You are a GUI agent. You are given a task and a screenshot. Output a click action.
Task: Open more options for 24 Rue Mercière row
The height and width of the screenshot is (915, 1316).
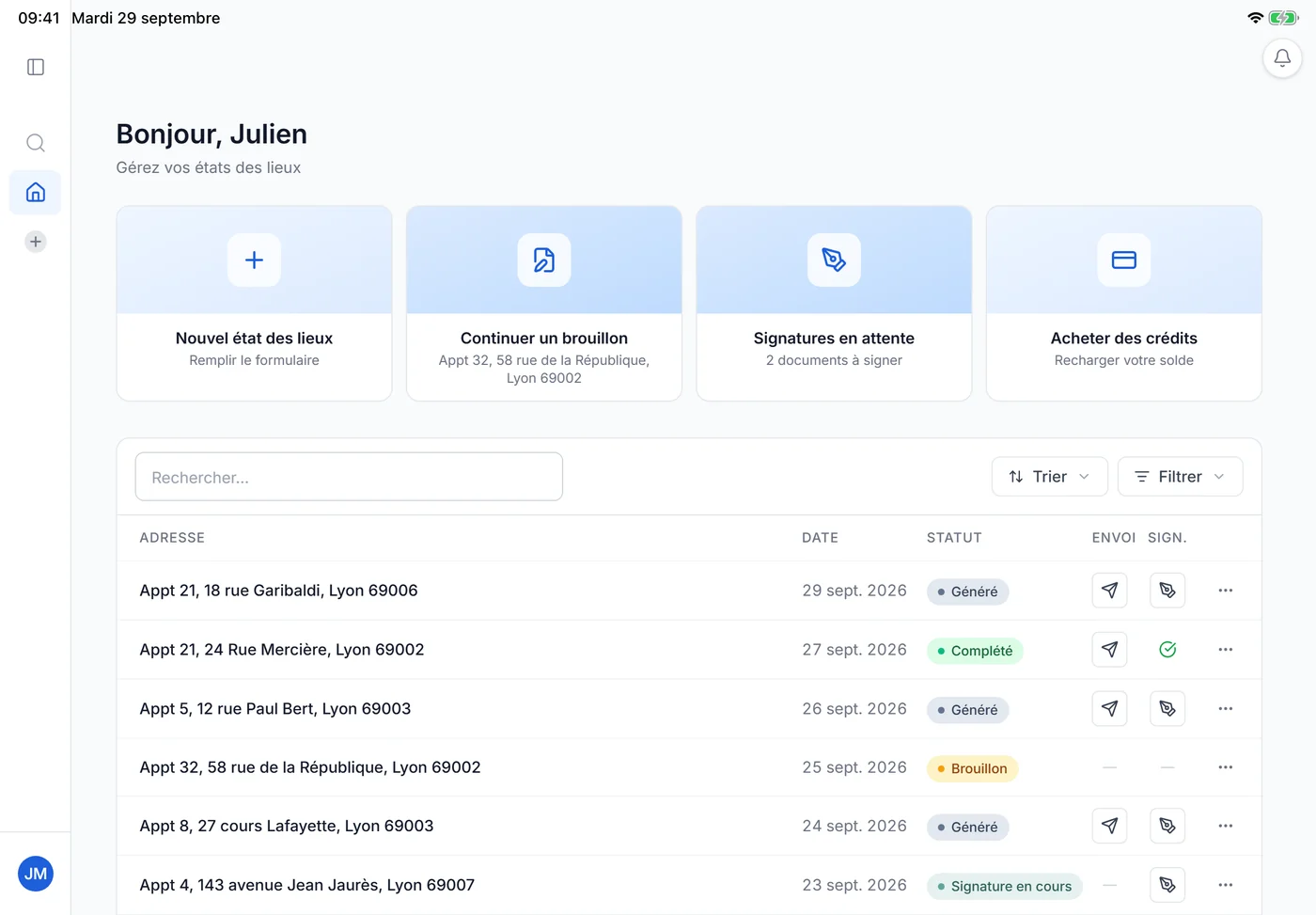coord(1226,650)
